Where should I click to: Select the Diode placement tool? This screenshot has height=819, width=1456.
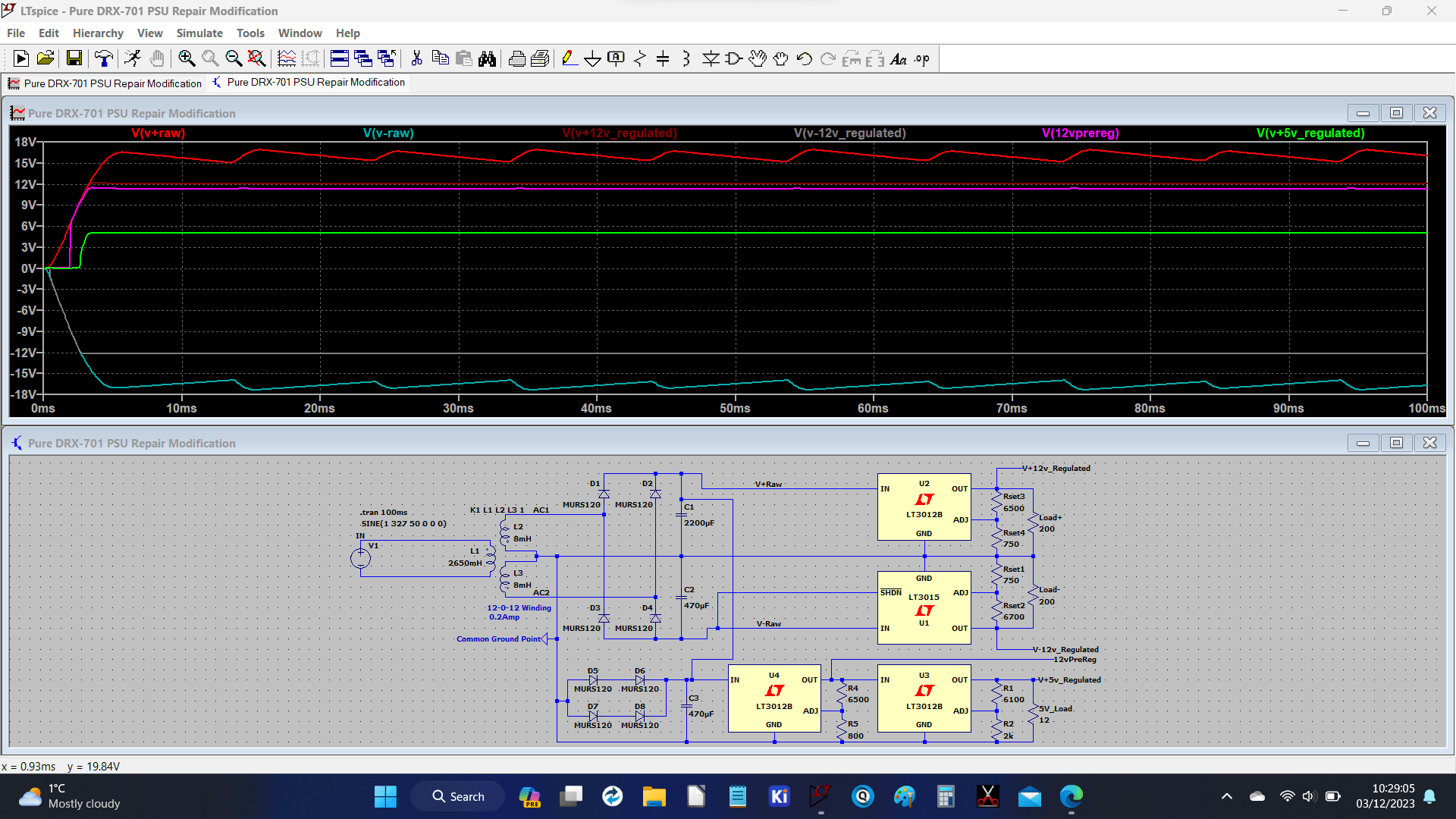711,58
